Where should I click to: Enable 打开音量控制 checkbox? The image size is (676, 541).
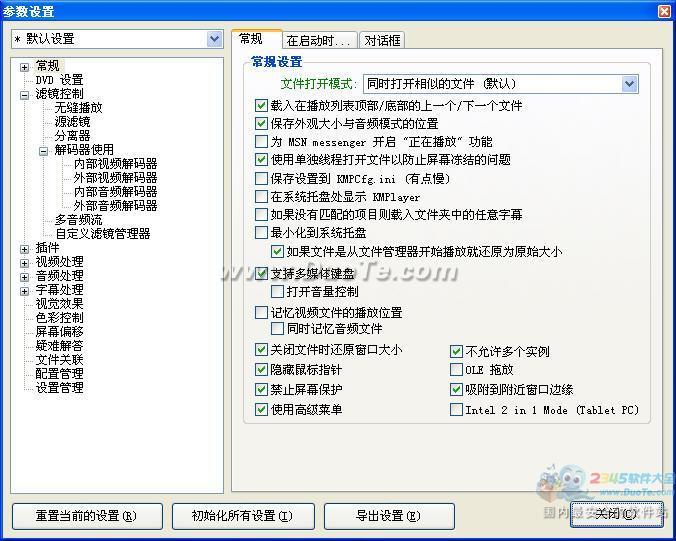point(277,292)
